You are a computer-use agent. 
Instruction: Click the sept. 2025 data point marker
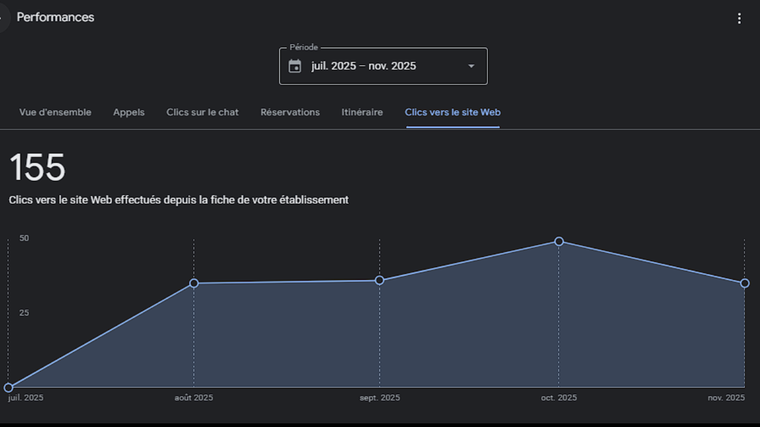[x=380, y=280]
